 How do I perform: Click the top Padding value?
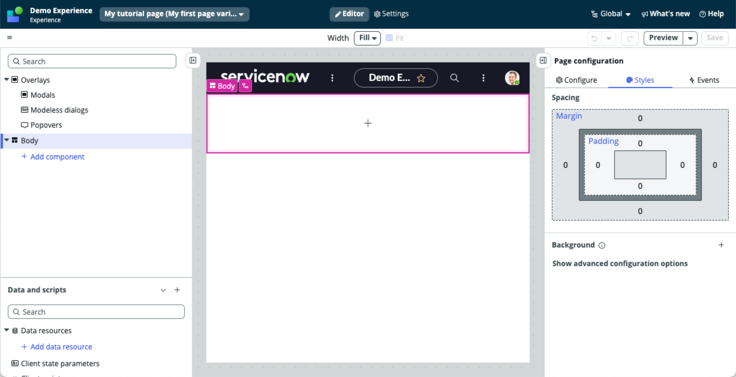pyautogui.click(x=640, y=144)
